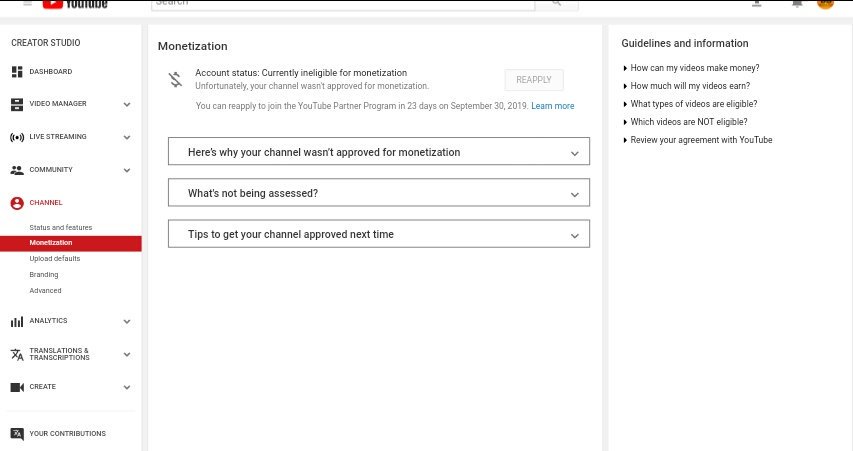Click Your Contributions menu label
This screenshot has width=853, height=451.
point(67,434)
